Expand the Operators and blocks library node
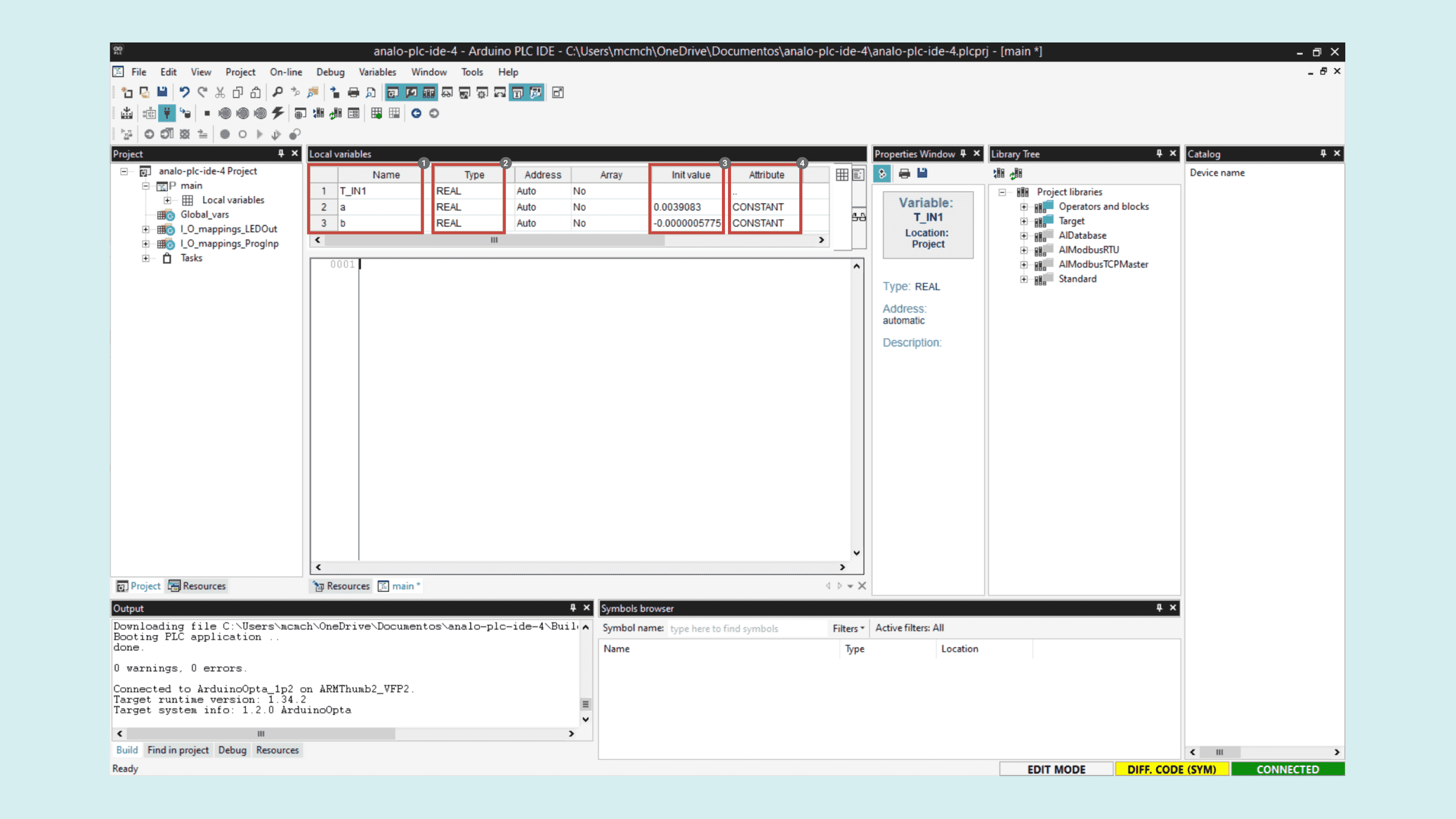Viewport: 1456px width, 819px height. pyautogui.click(x=1024, y=206)
